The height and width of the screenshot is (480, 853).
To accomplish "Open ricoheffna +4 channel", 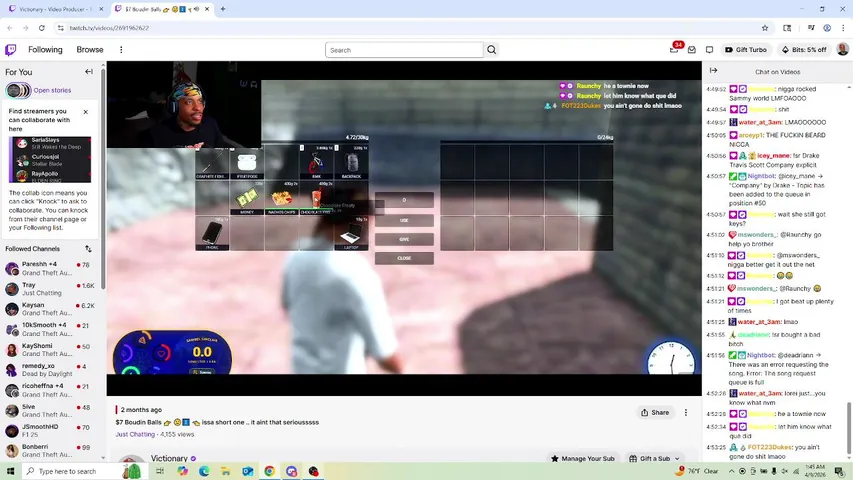I will coord(49,390).
